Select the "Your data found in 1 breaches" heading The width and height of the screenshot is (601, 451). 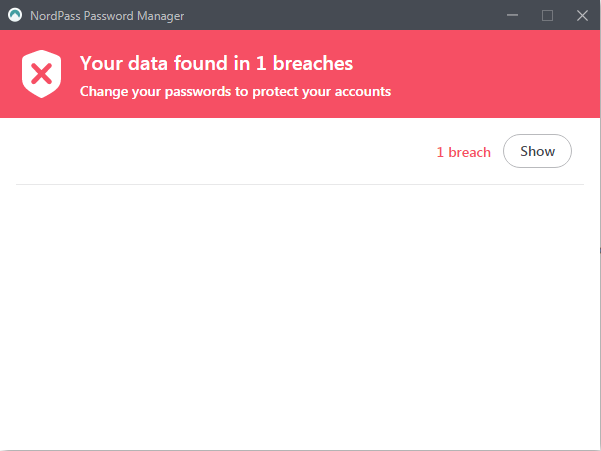(216, 64)
